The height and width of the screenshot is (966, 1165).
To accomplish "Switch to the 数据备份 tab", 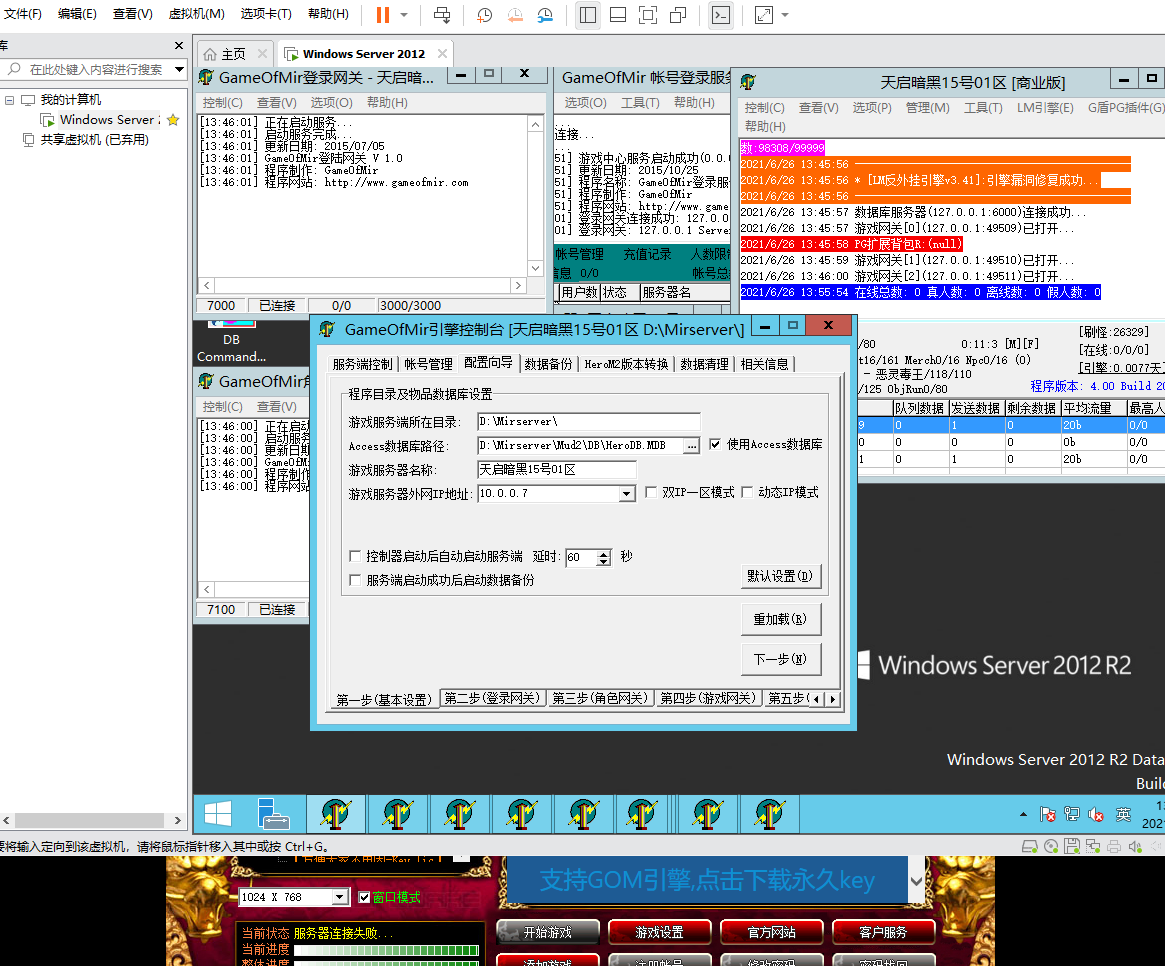I will coord(548,364).
